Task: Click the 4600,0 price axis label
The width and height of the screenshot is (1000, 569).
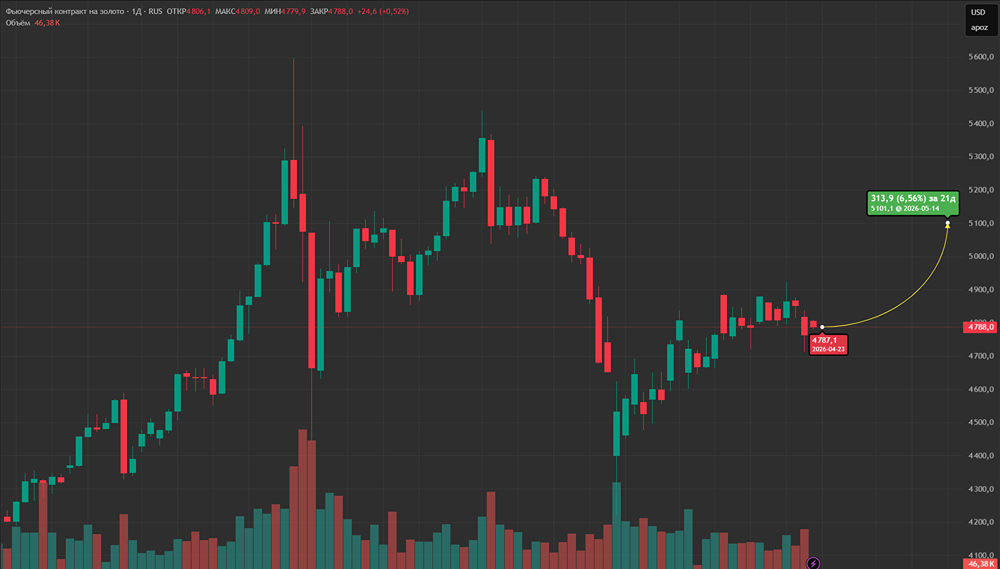Action: coord(981,389)
